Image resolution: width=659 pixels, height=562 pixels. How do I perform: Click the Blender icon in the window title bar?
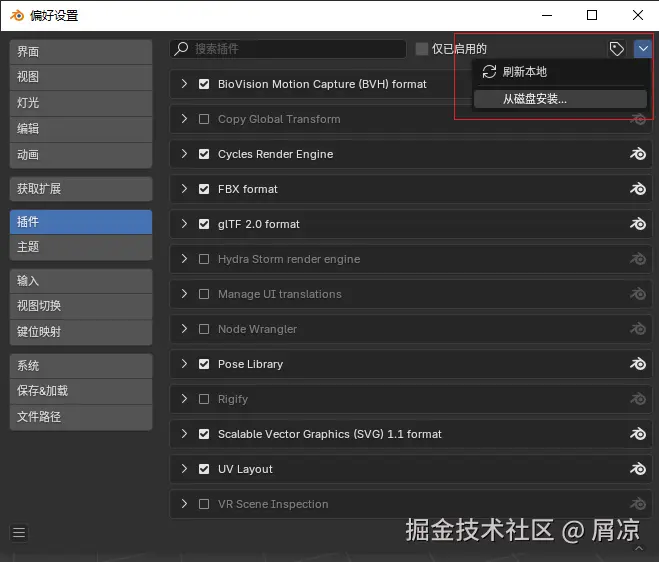click(x=17, y=16)
